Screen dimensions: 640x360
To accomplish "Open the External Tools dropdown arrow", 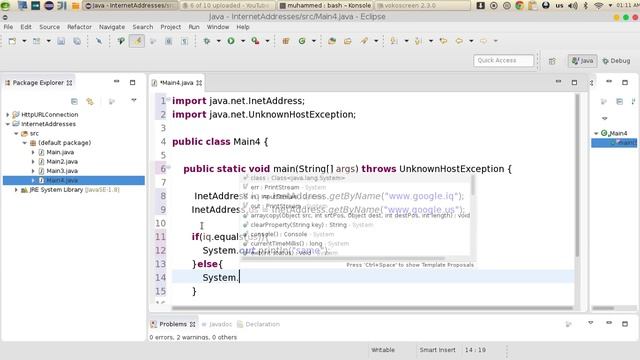I will click(x=267, y=41).
